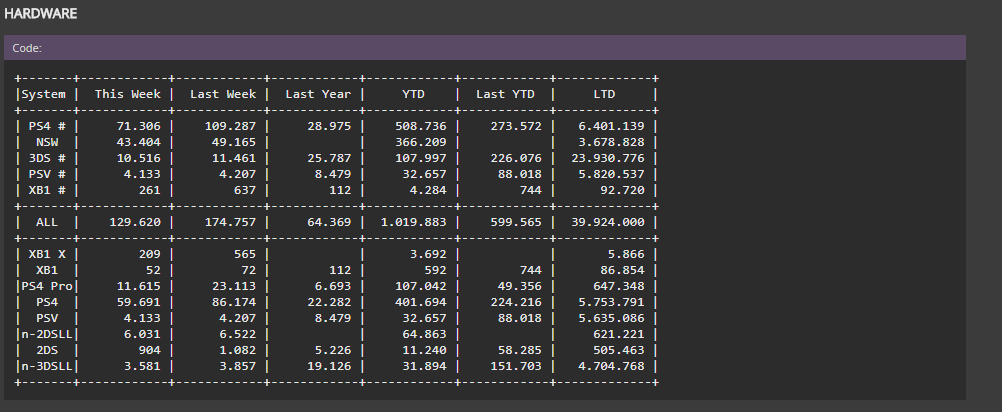Click NSW This Week value 43.404
The image size is (1002, 412).
139,142
